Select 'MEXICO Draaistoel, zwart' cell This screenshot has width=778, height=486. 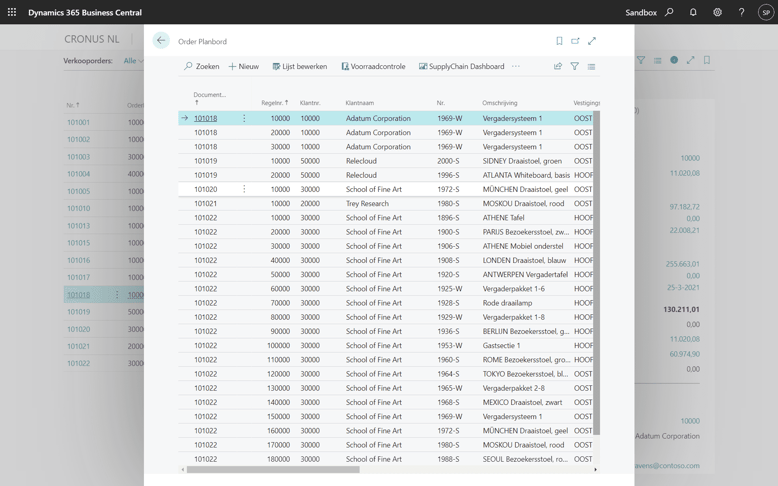coord(522,403)
